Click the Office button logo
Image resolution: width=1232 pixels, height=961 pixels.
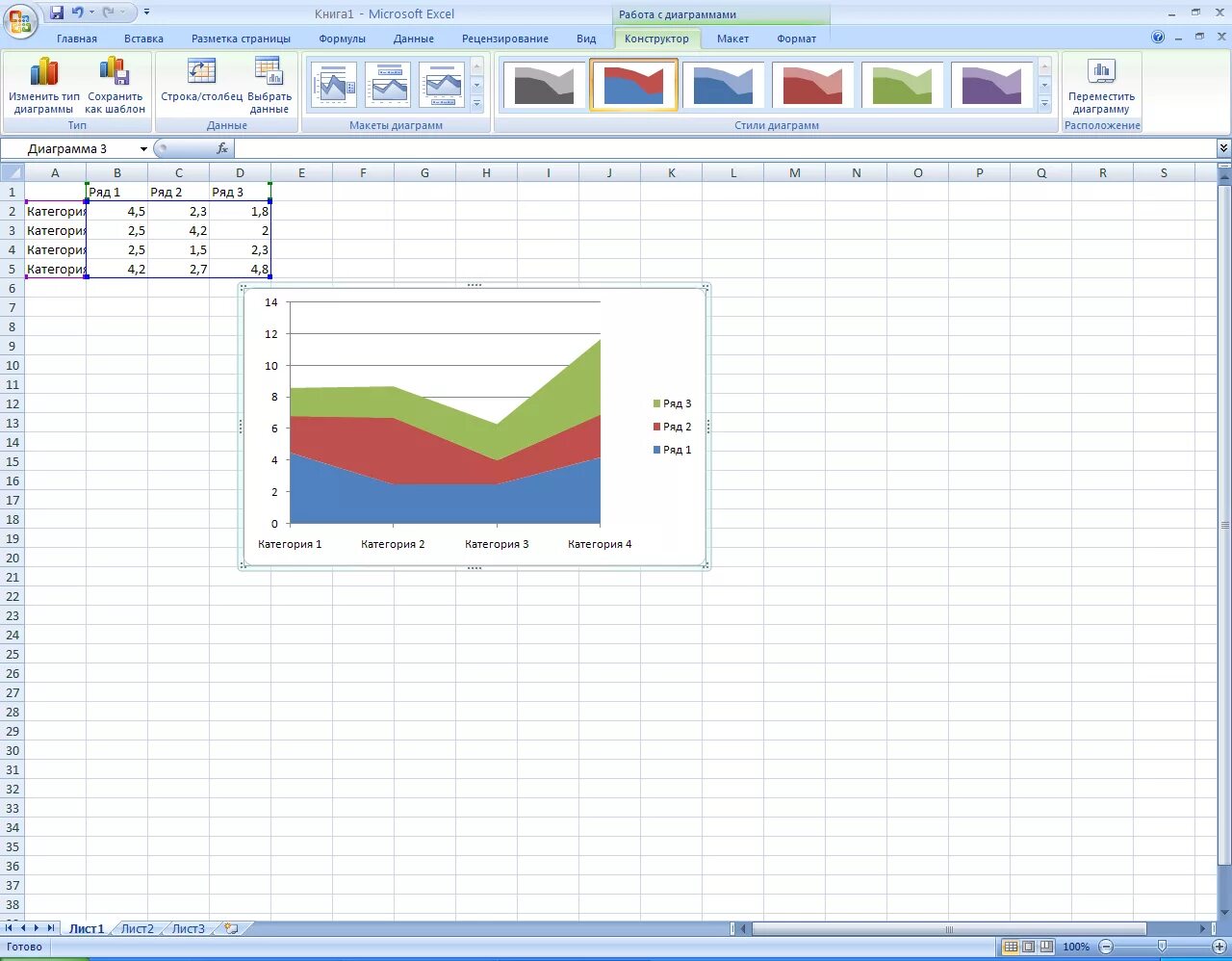tap(20, 20)
